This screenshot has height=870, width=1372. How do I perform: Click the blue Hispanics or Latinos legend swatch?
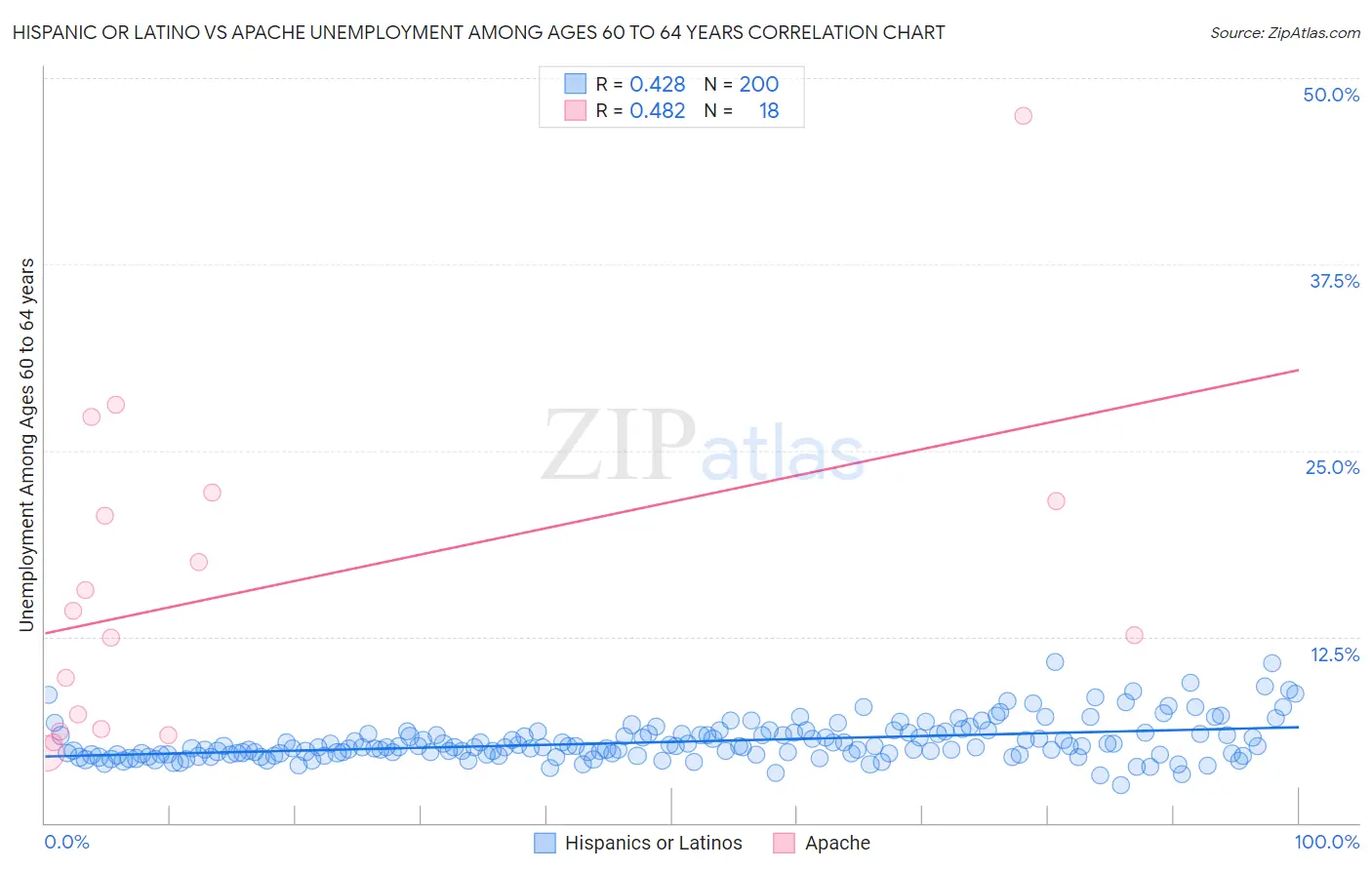click(545, 843)
